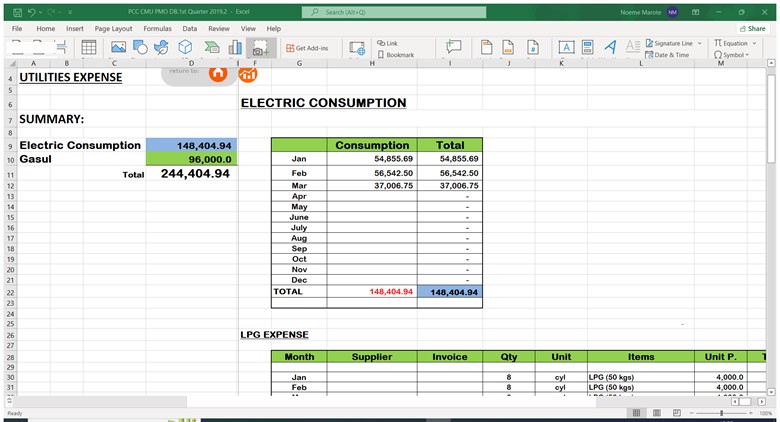
Task: Click the Online Video icon with globe
Action: point(357,48)
